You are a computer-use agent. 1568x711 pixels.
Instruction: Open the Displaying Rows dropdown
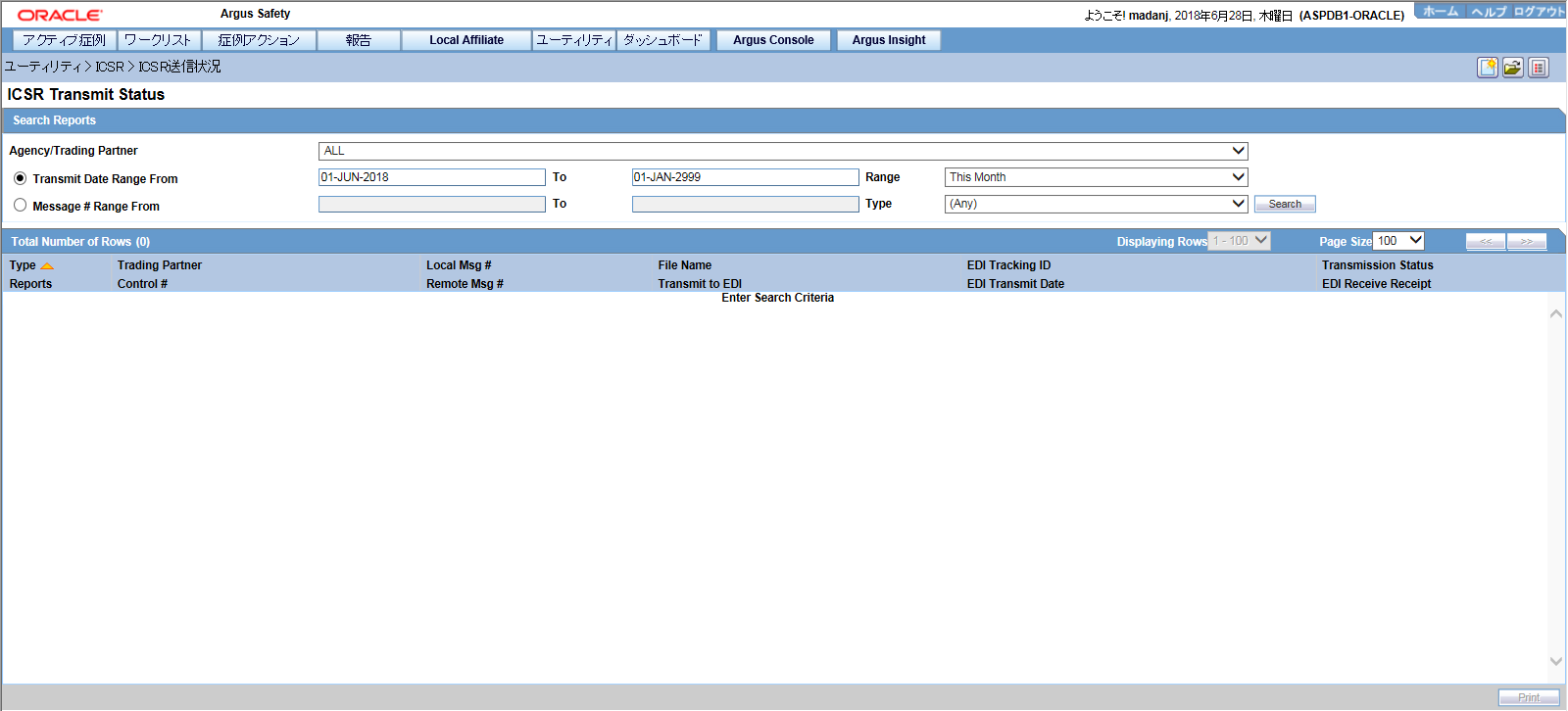(x=1239, y=241)
